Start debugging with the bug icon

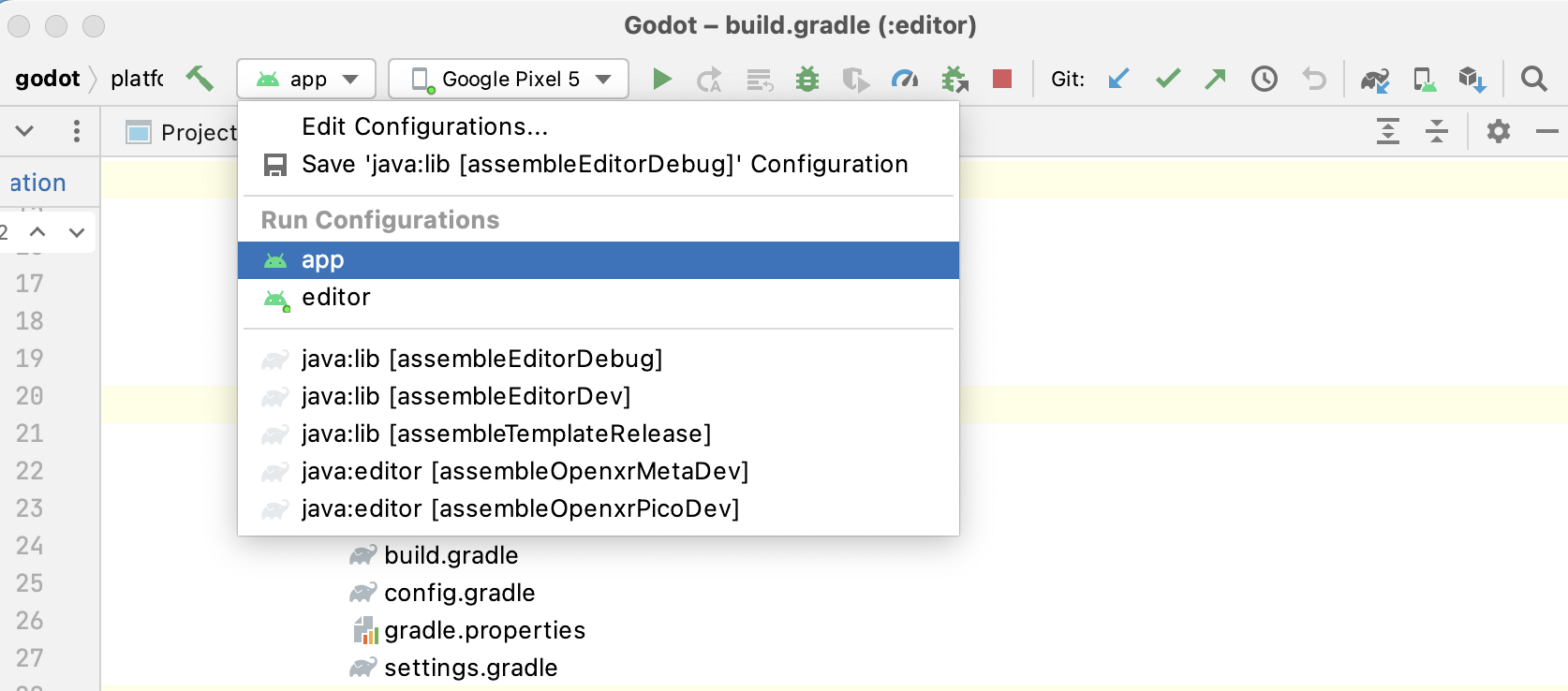pos(807,79)
